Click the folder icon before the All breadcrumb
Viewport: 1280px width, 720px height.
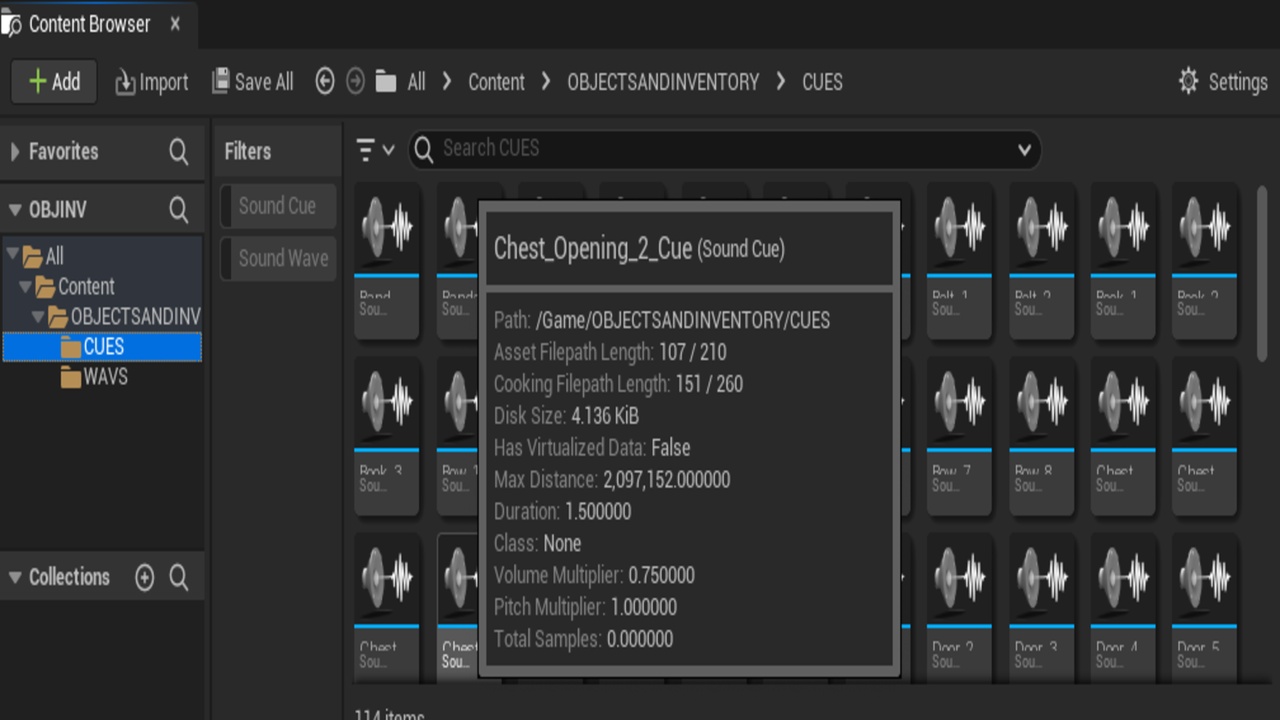(x=386, y=82)
